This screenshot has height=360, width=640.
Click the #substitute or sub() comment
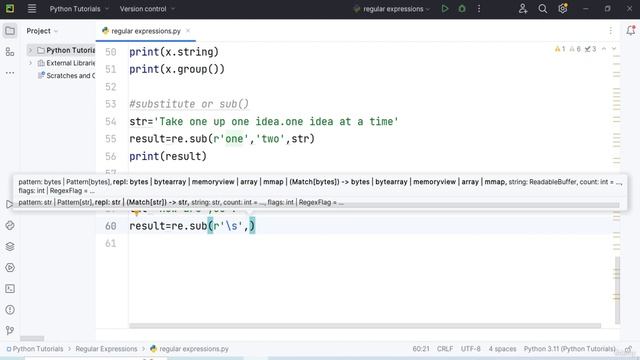tap(189, 104)
